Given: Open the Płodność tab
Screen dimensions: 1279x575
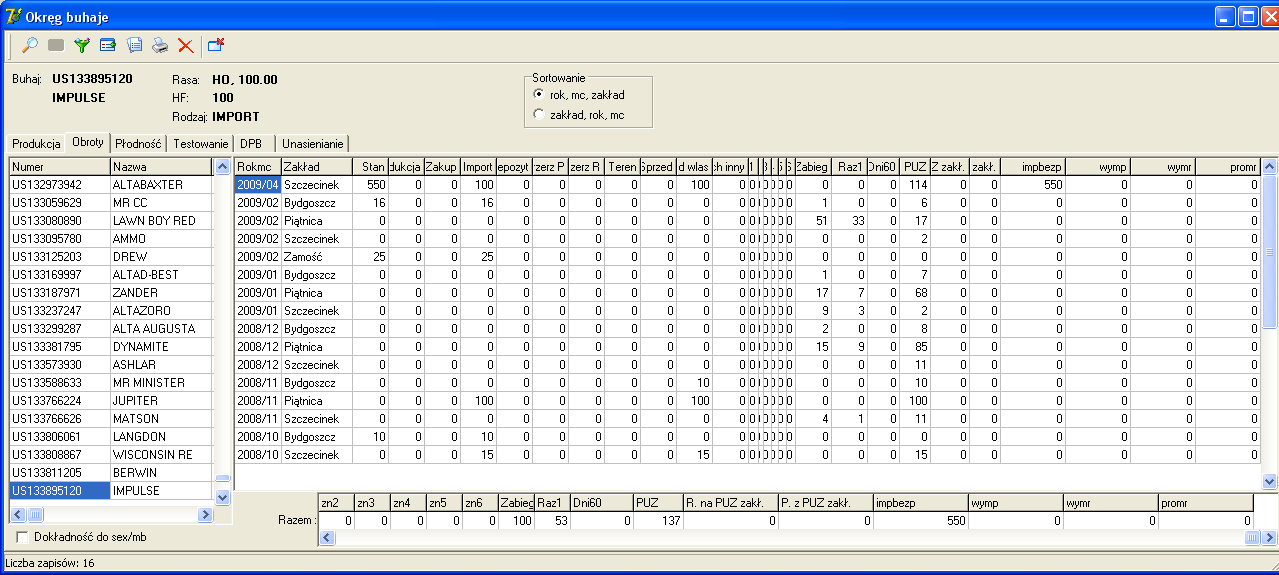Looking at the screenshot, I should coord(139,144).
